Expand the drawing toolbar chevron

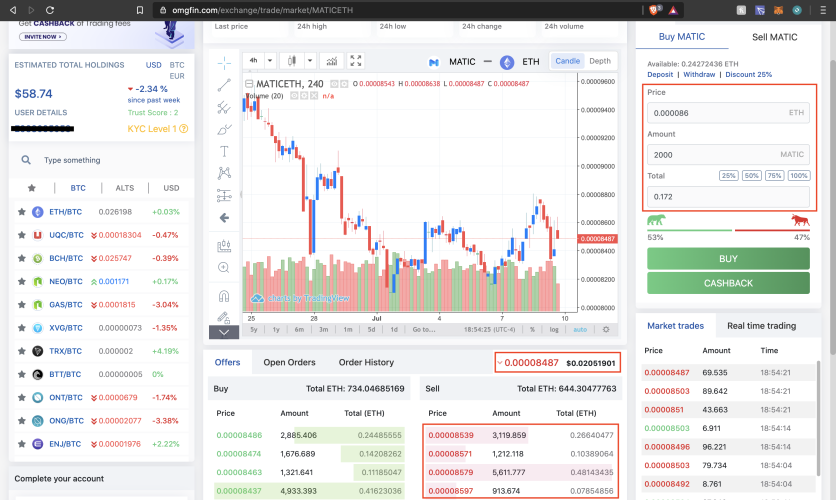(224, 332)
